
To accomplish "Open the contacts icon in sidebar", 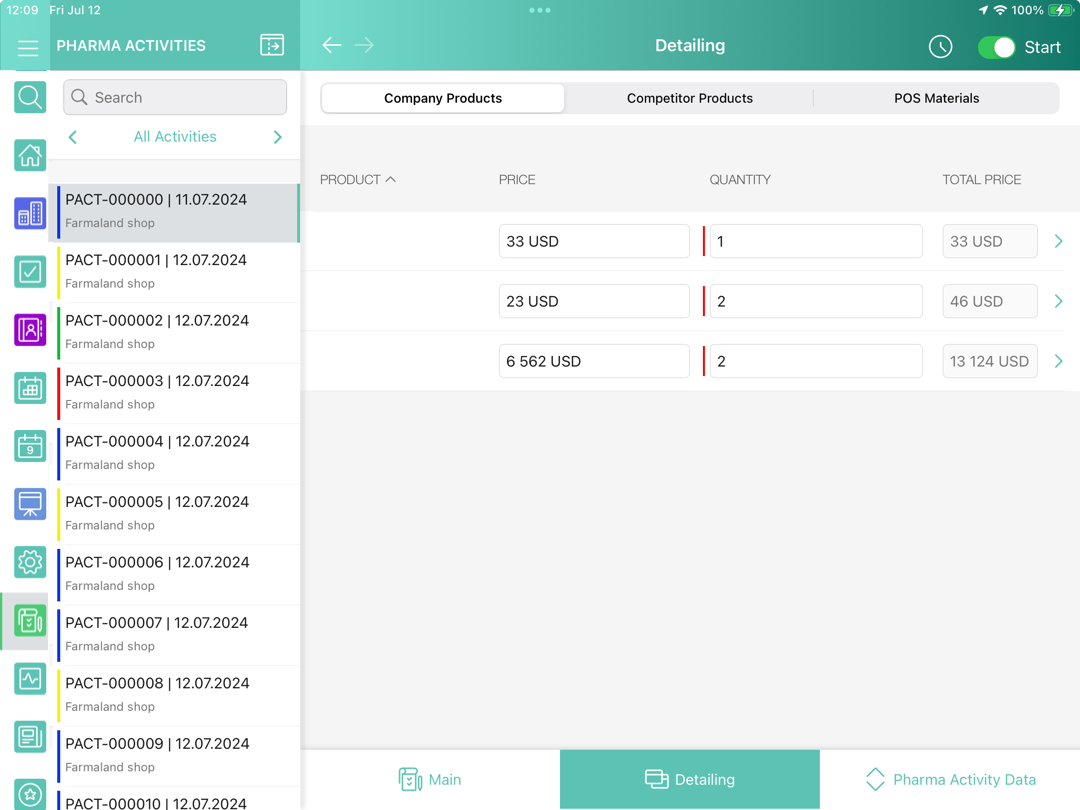I will point(30,329).
